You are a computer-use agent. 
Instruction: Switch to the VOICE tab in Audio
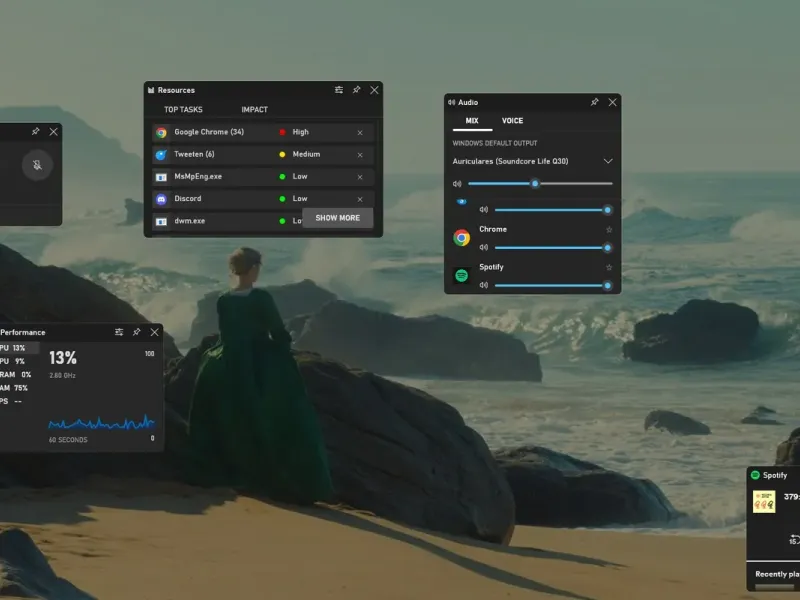512,120
